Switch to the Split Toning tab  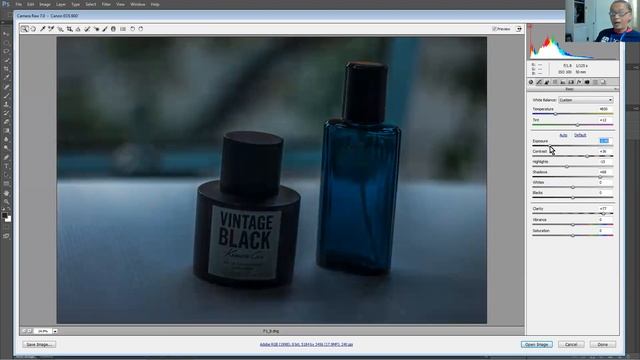point(563,82)
